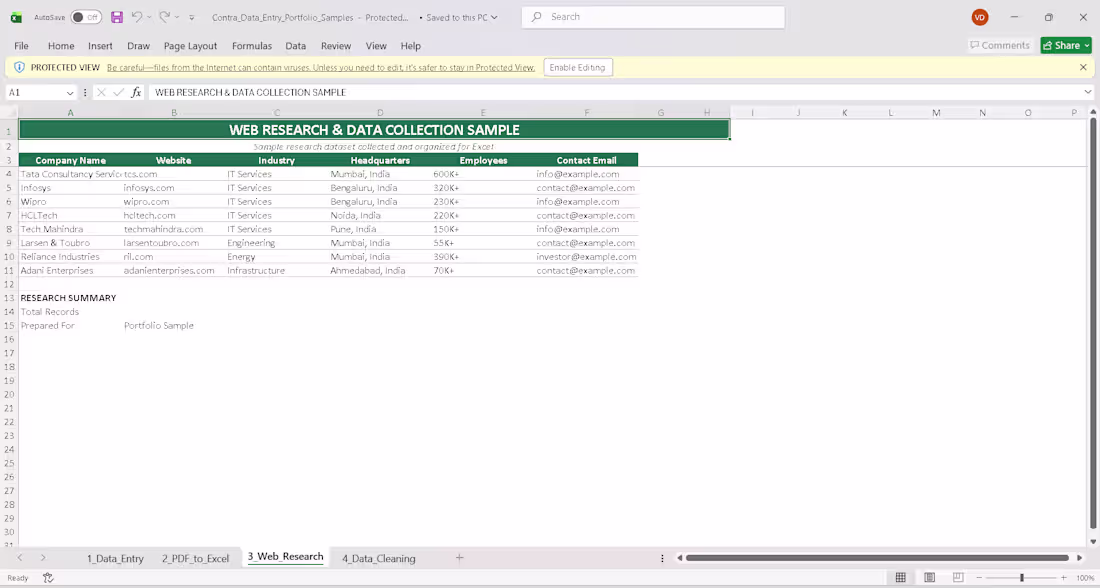The width and height of the screenshot is (1100, 588).
Task: Open the File menu
Action: pos(21,46)
